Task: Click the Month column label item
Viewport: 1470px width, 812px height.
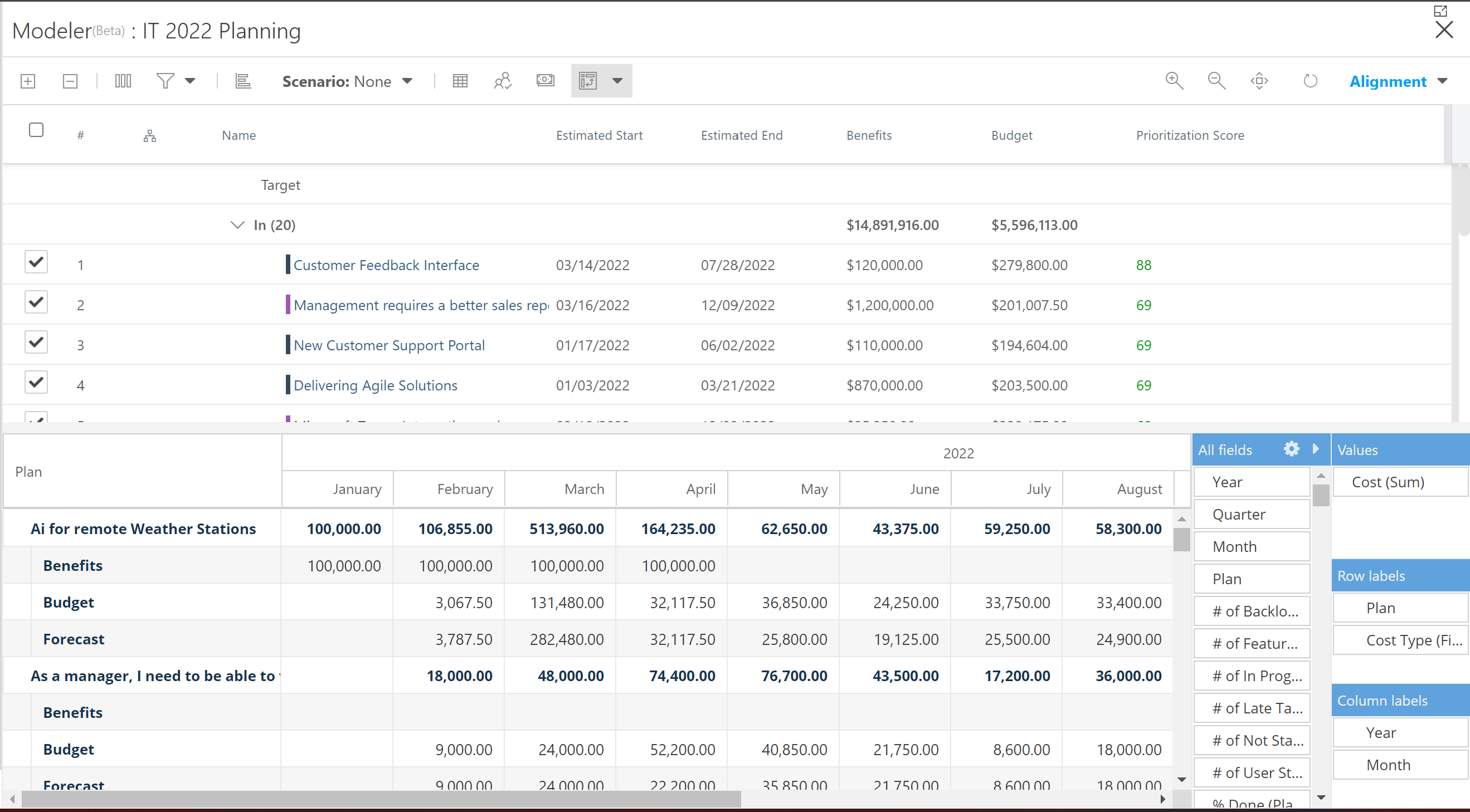Action: (1400, 765)
